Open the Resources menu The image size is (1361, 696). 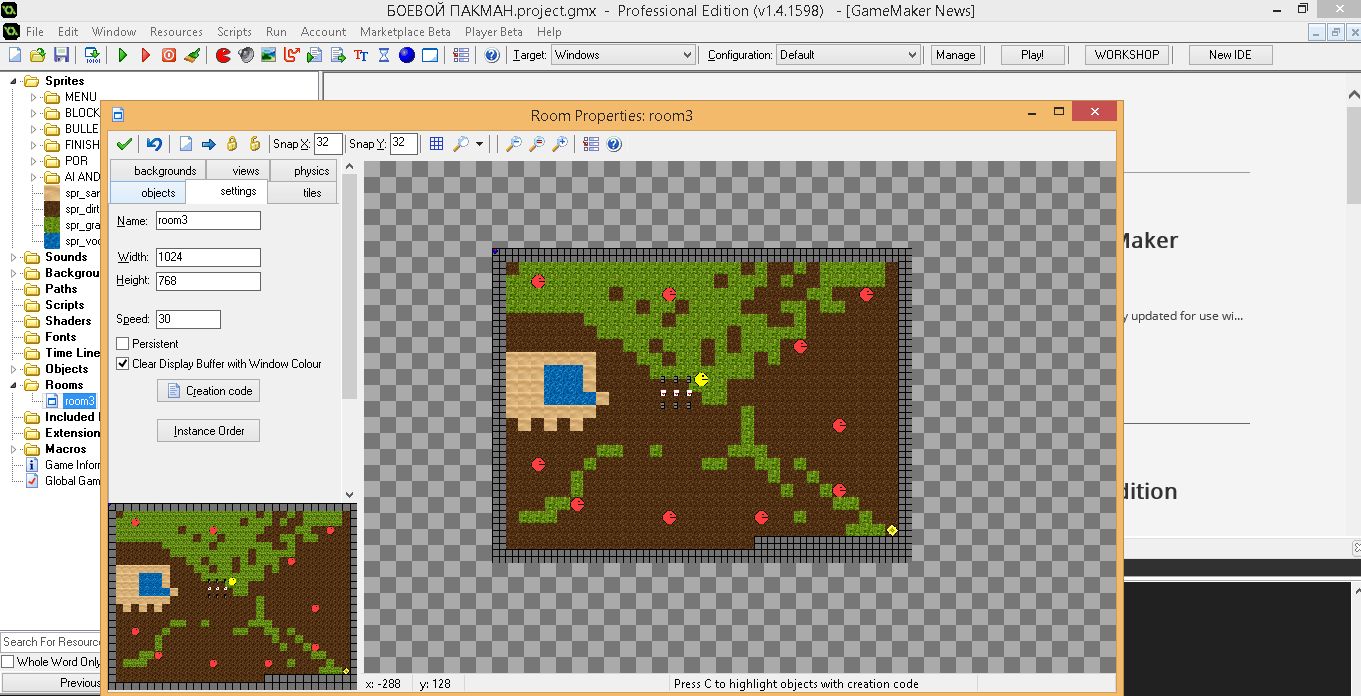[176, 32]
